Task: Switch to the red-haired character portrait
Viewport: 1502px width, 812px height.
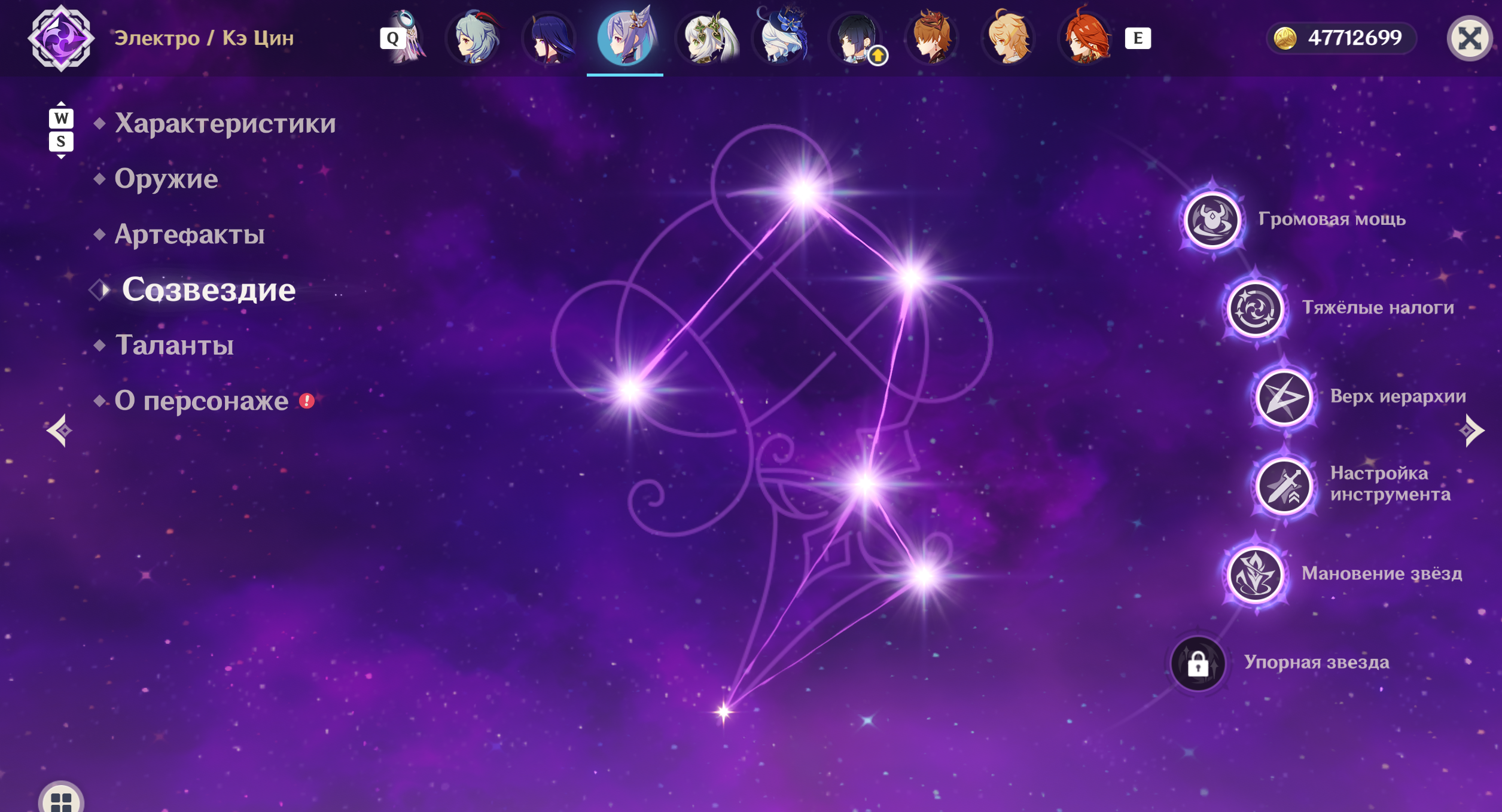Action: coord(1086,37)
